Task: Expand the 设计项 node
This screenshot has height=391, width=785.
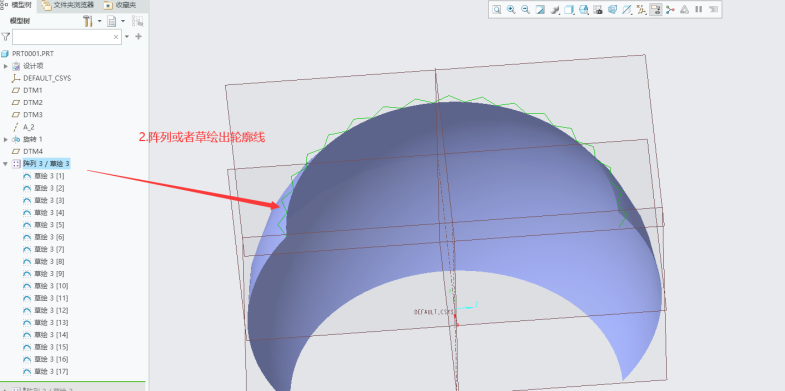Action: point(6,66)
